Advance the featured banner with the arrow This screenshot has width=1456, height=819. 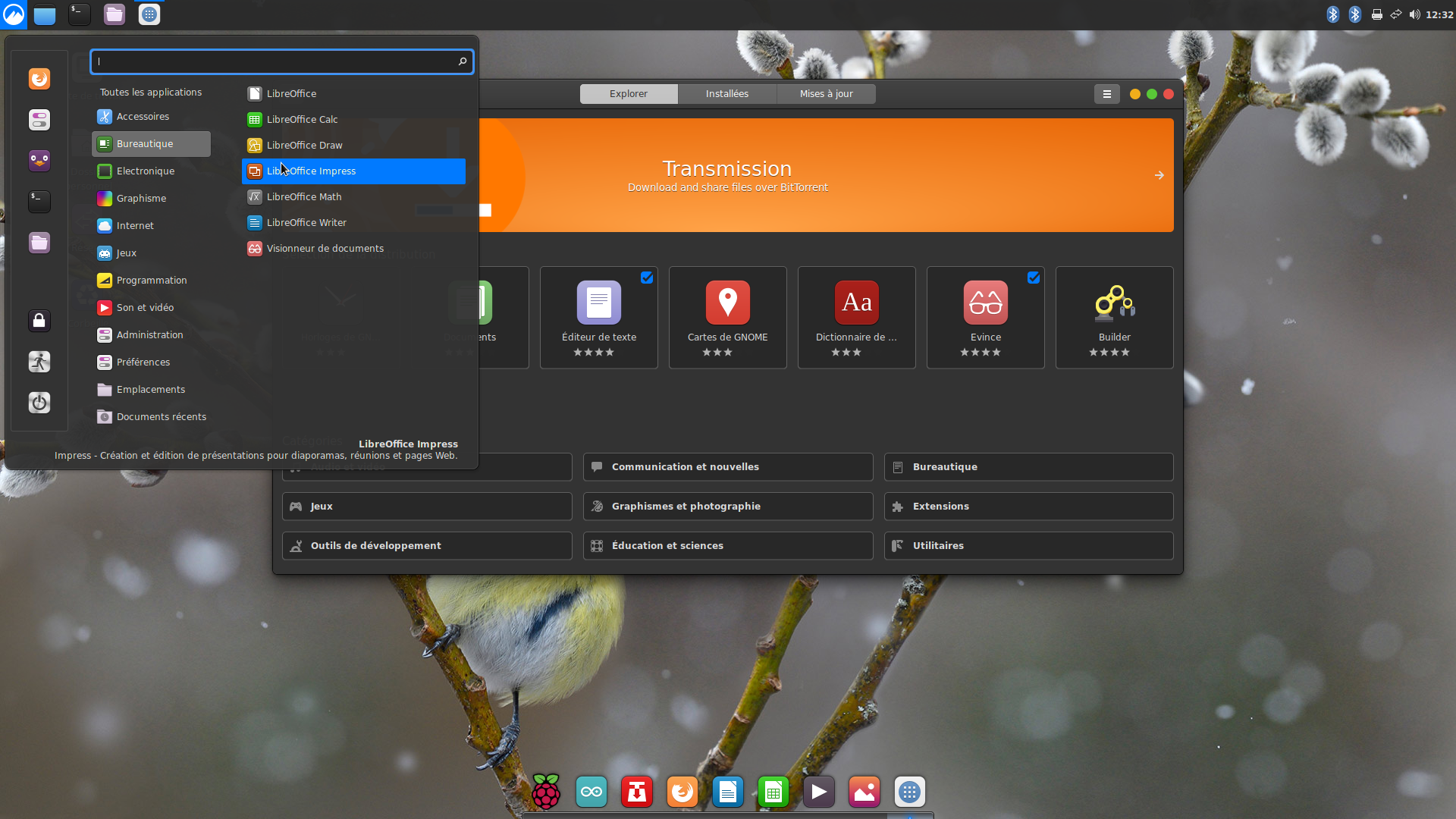pyautogui.click(x=1159, y=175)
